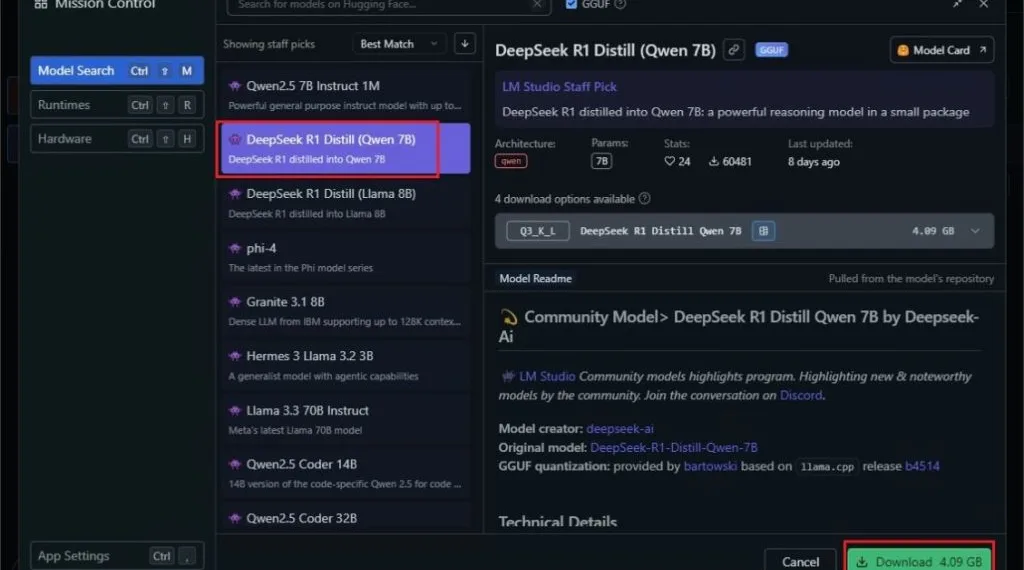The width and height of the screenshot is (1024, 570).
Task: Open the LM Studio link in readme
Action: tap(547, 376)
